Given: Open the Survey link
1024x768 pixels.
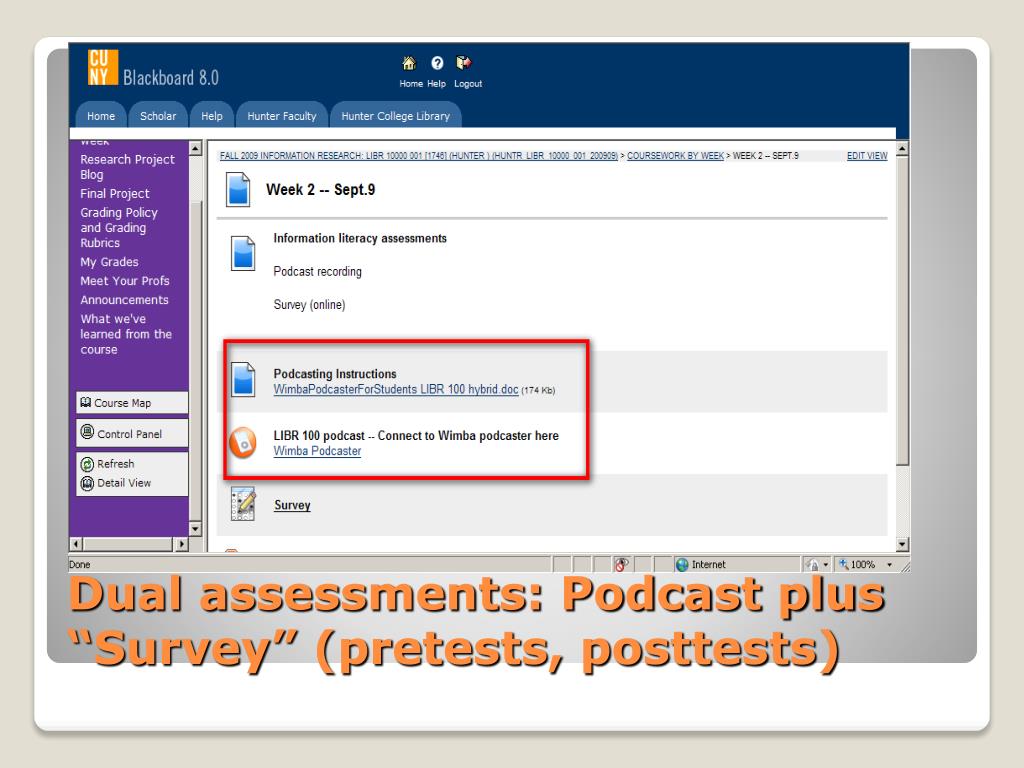Looking at the screenshot, I should pyautogui.click(x=293, y=505).
